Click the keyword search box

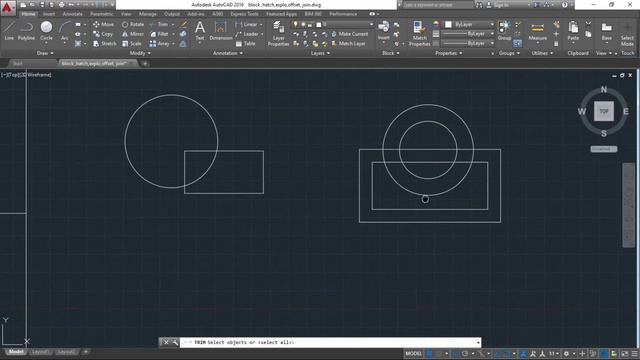pyautogui.click(x=438, y=5)
